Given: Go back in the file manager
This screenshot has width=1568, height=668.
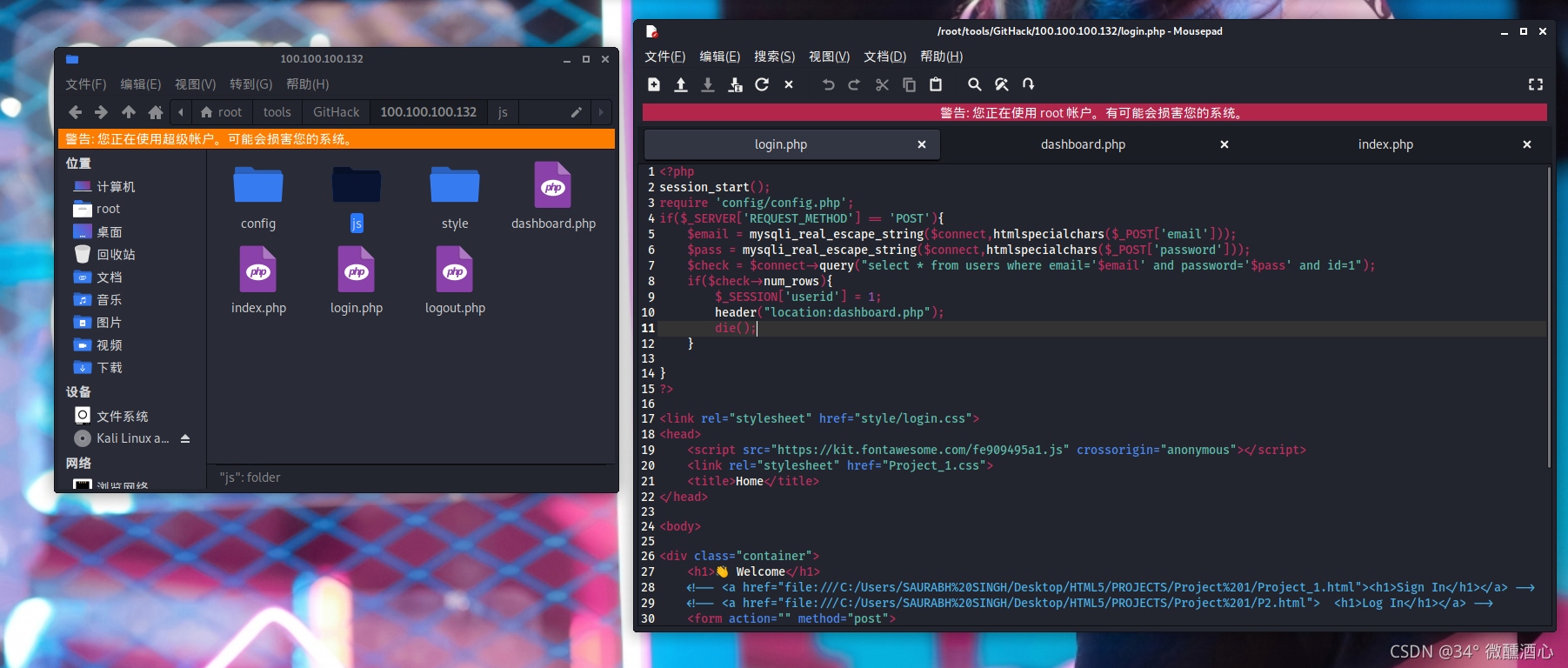Looking at the screenshot, I should click(x=75, y=112).
